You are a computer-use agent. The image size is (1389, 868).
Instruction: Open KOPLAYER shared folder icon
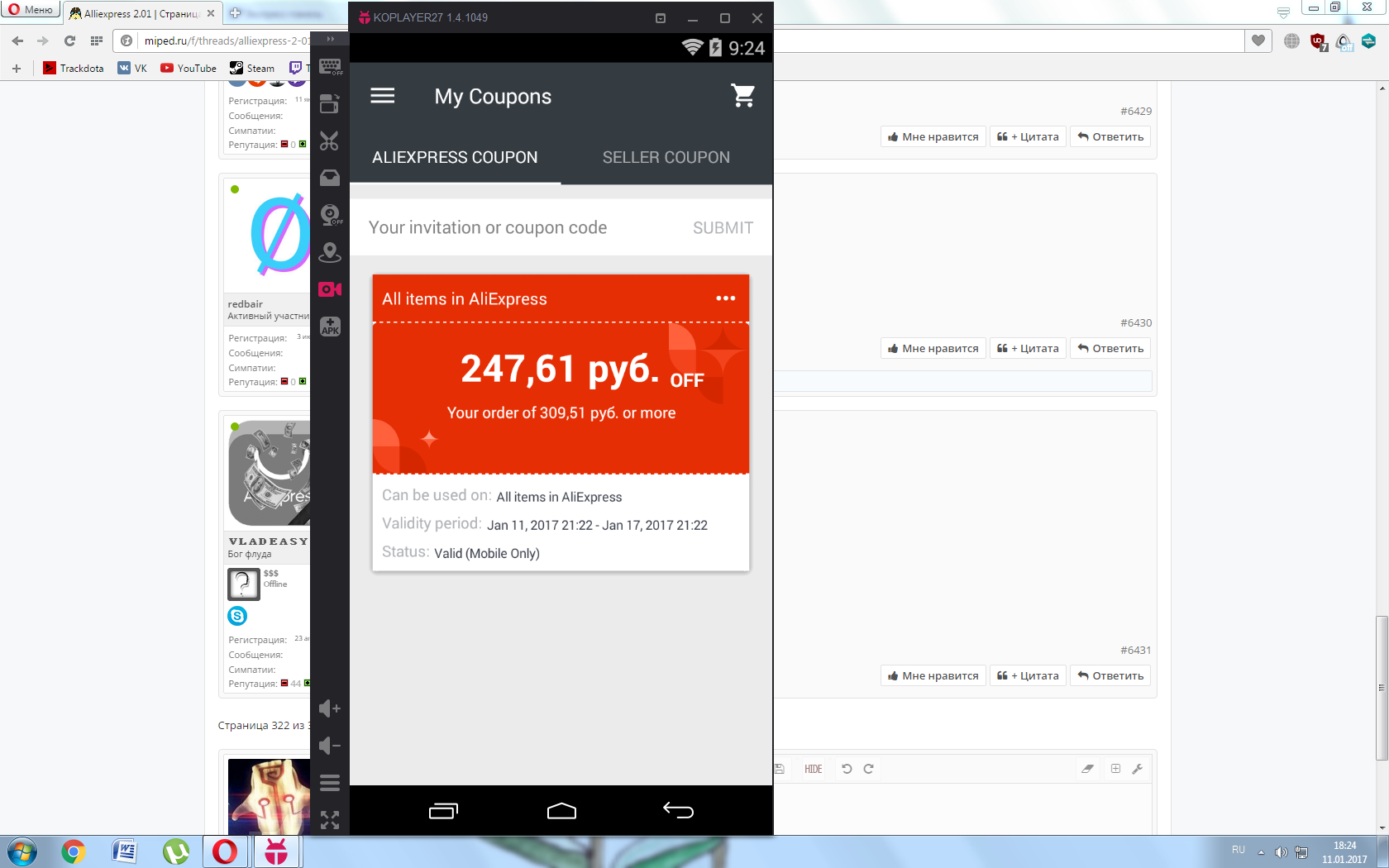point(330,103)
